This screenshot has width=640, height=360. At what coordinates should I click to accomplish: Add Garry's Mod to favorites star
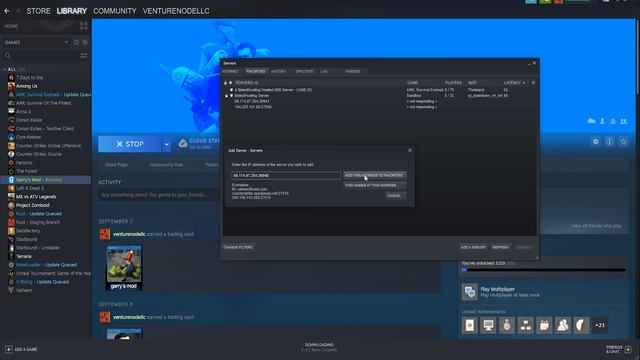click(623, 142)
